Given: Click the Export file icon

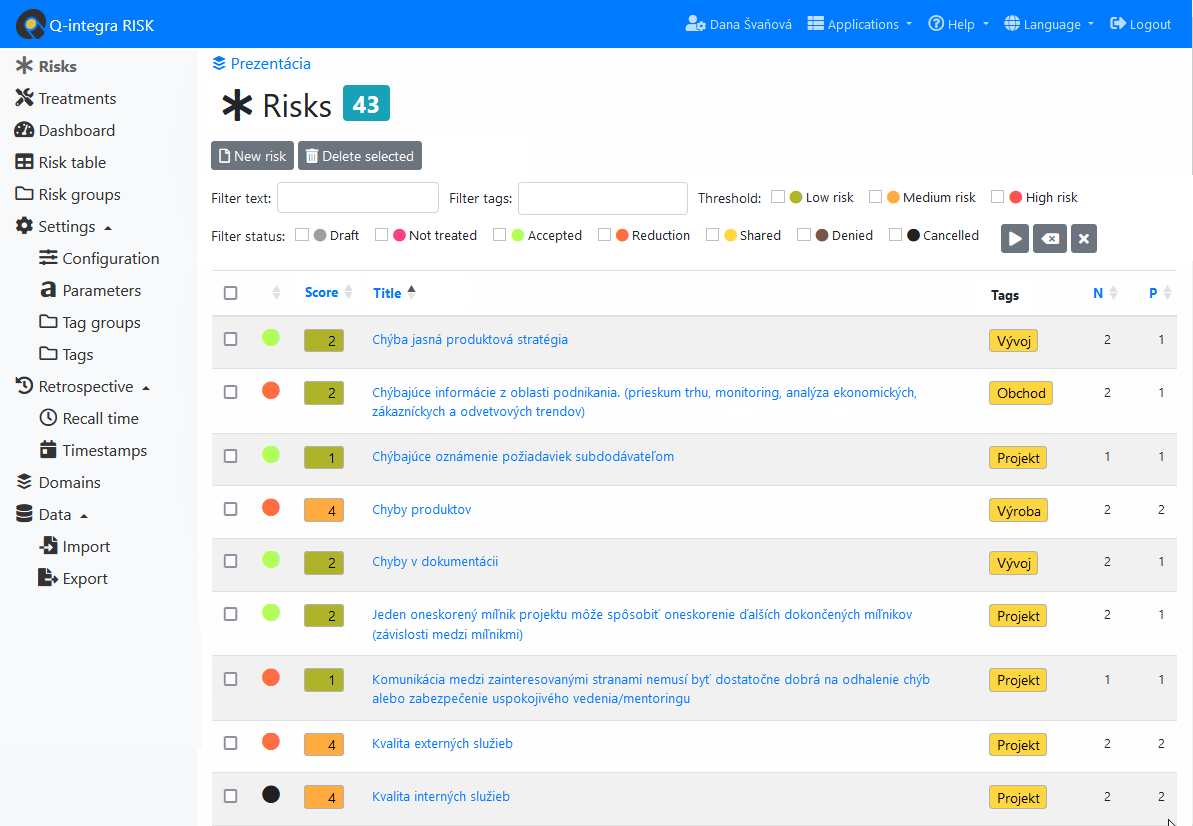Looking at the screenshot, I should (x=48, y=577).
